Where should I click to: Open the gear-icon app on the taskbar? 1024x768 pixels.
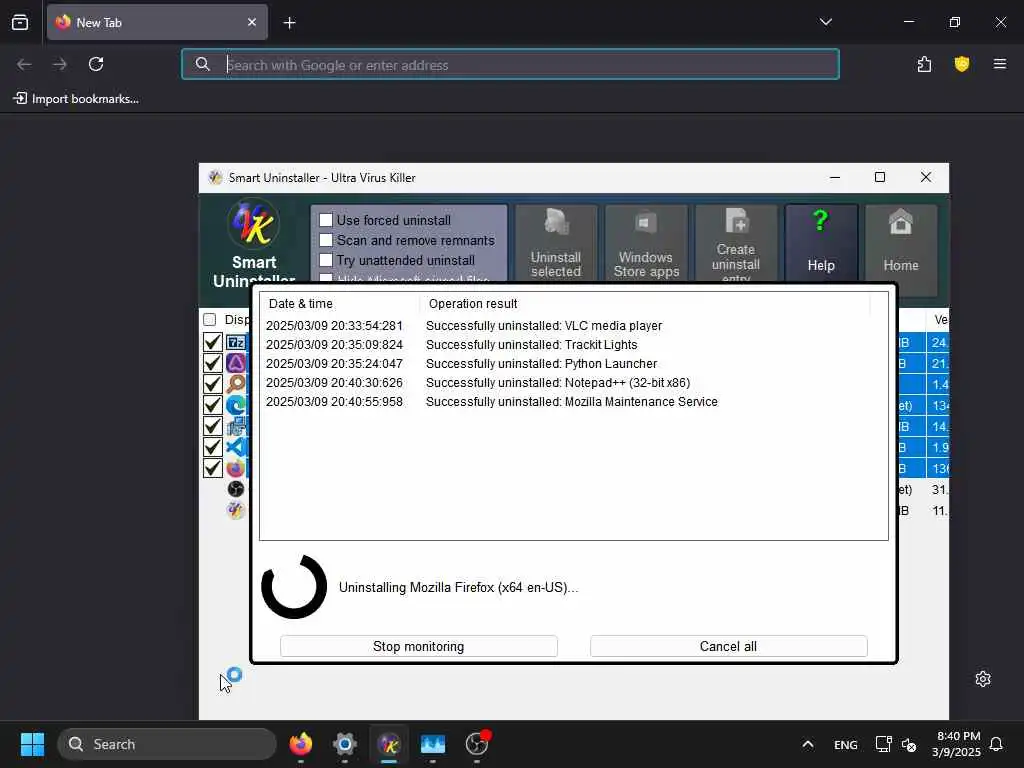(x=345, y=744)
